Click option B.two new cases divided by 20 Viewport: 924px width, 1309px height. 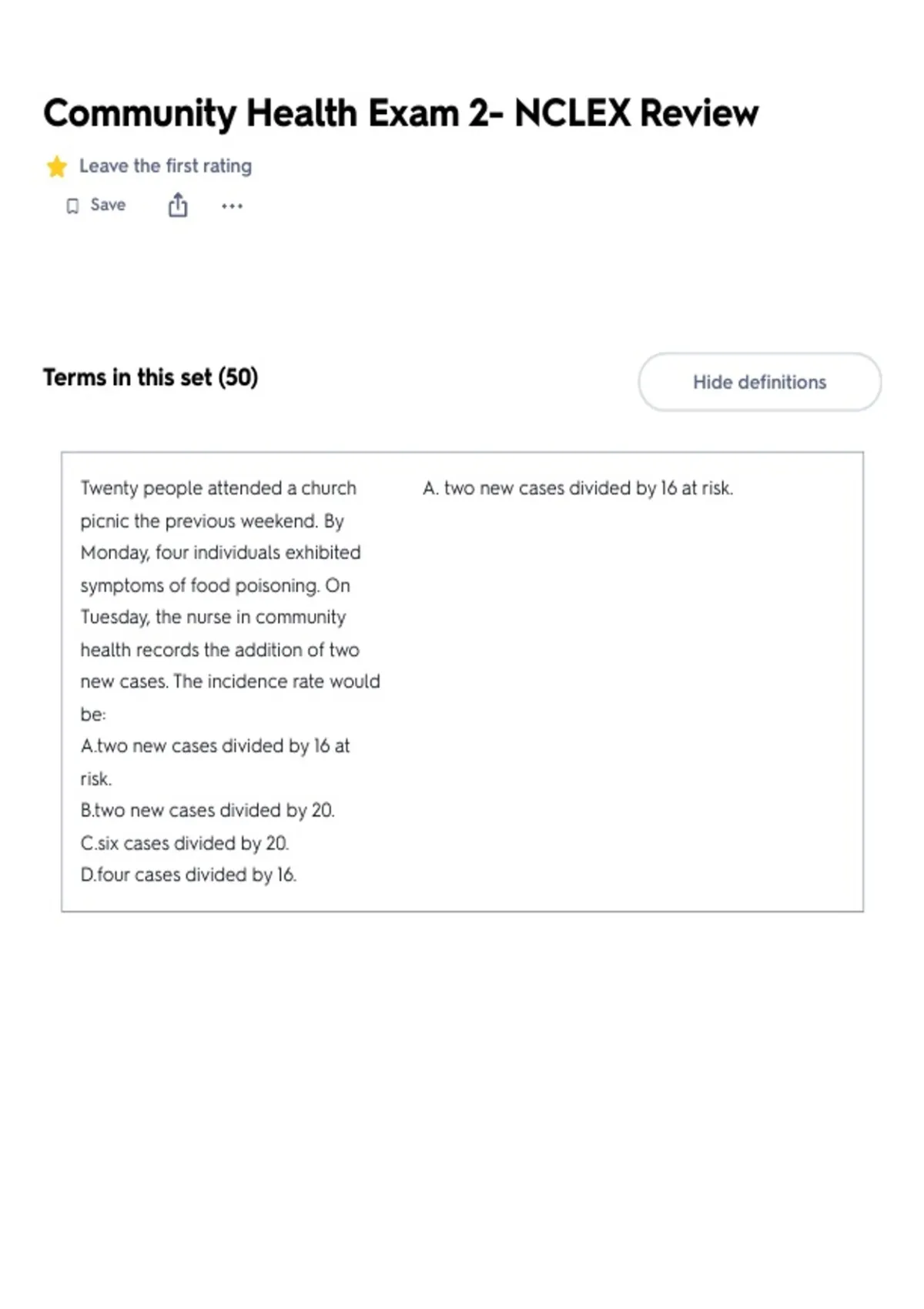208,811
